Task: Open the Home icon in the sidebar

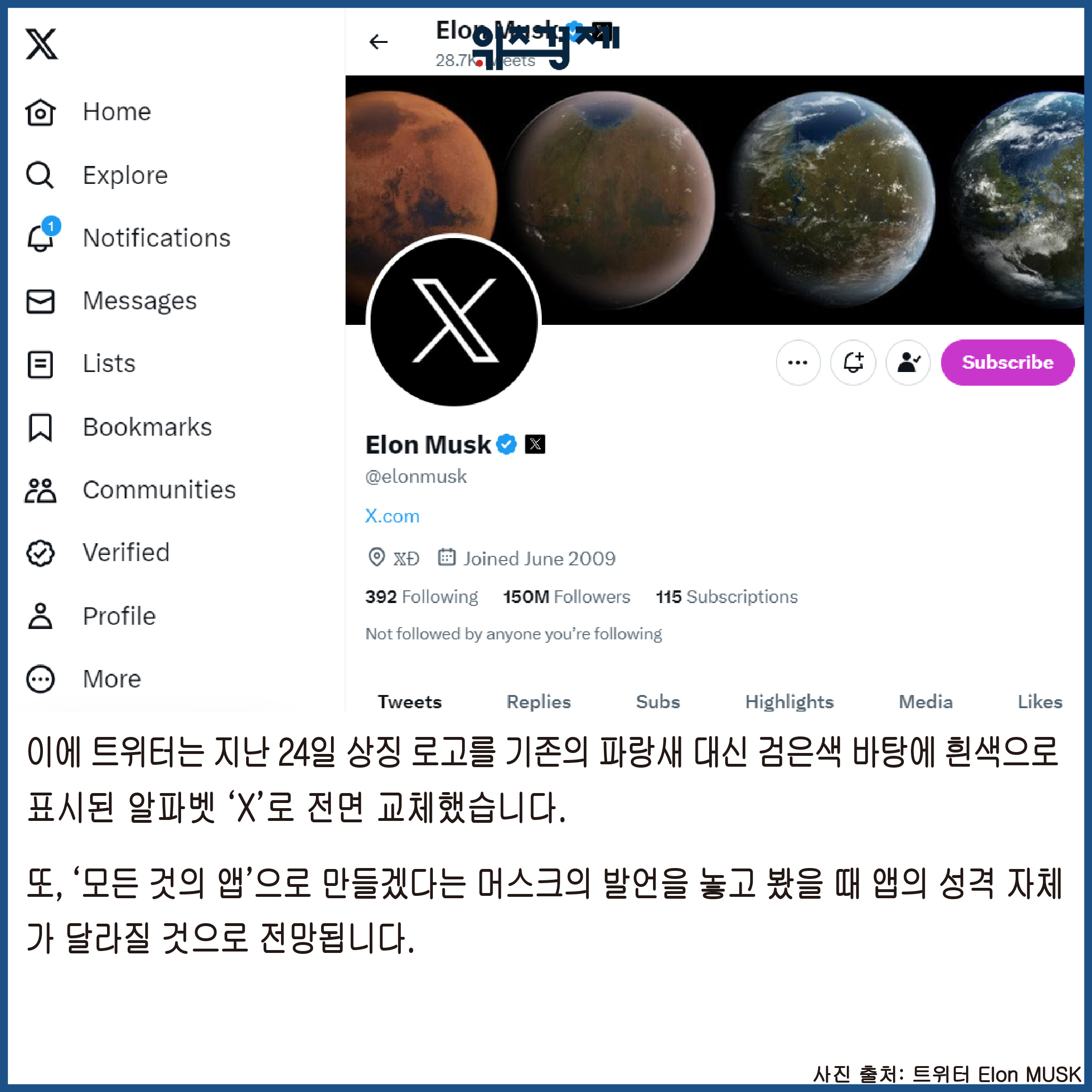Action: 40,112
